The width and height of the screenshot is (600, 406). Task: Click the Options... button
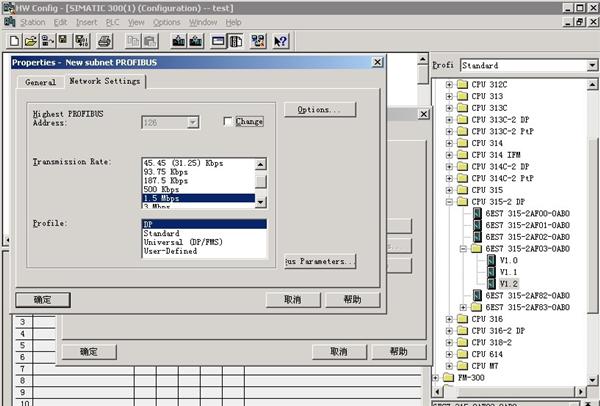click(x=320, y=110)
